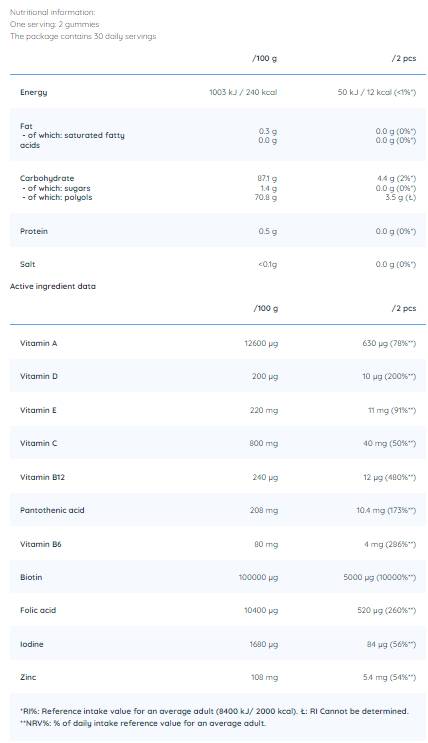The image size is (428, 743).
Task: Click the Vitamin D per-serving value
Action: pyautogui.click(x=389, y=376)
